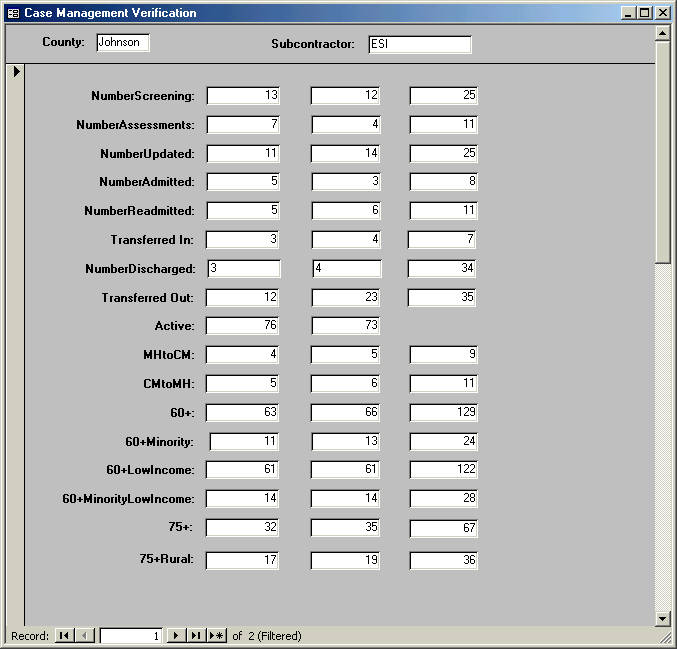Close the Case Management Verification window
677x649 pixels.
tap(662, 13)
